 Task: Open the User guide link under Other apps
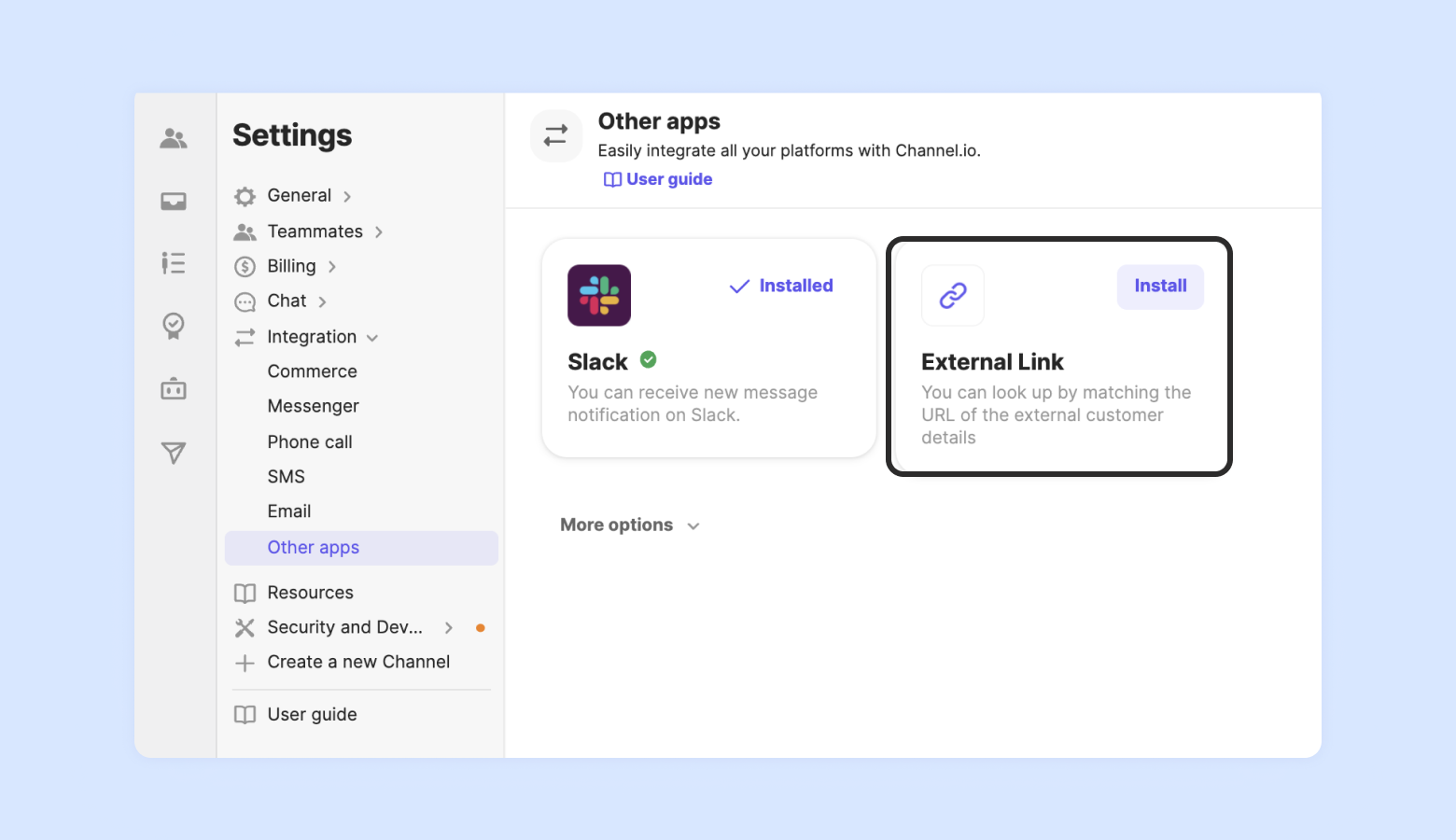pos(659,179)
